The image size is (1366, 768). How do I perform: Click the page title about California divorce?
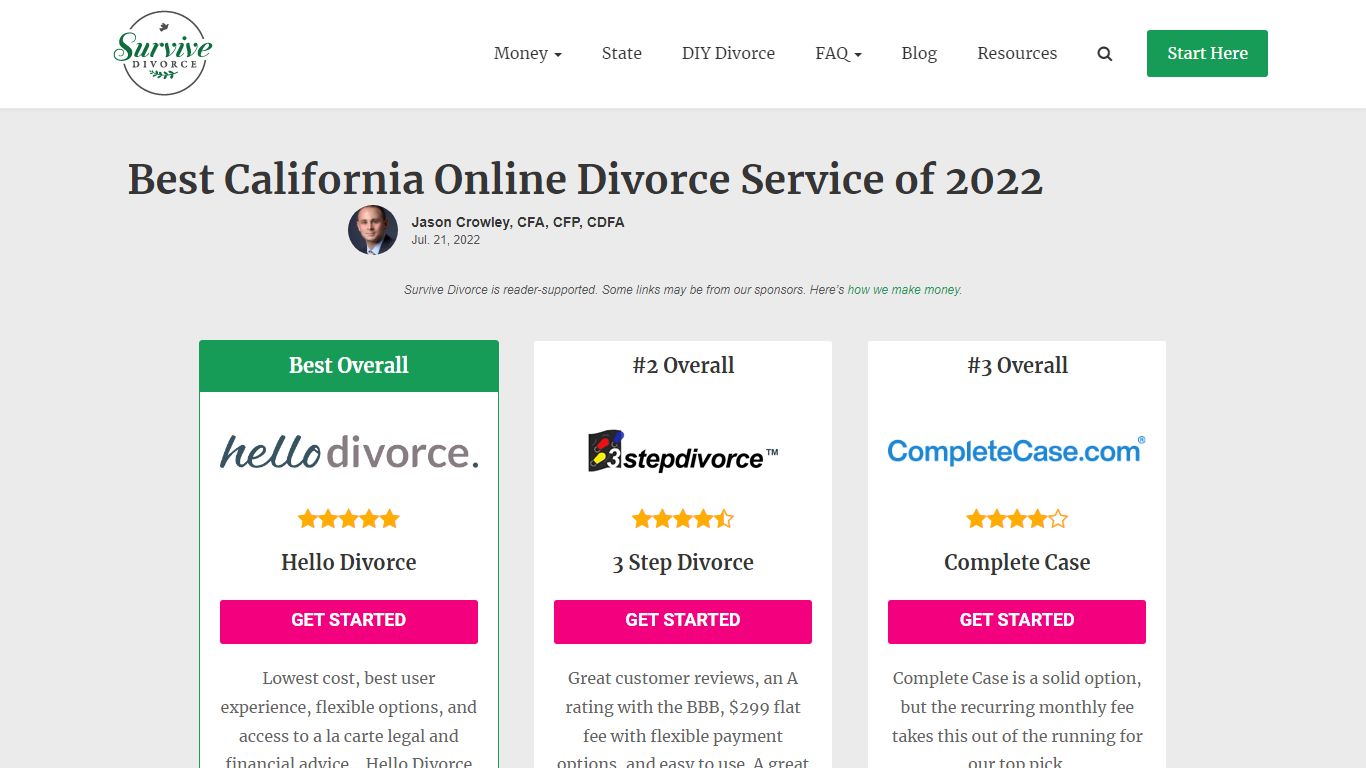585,180
